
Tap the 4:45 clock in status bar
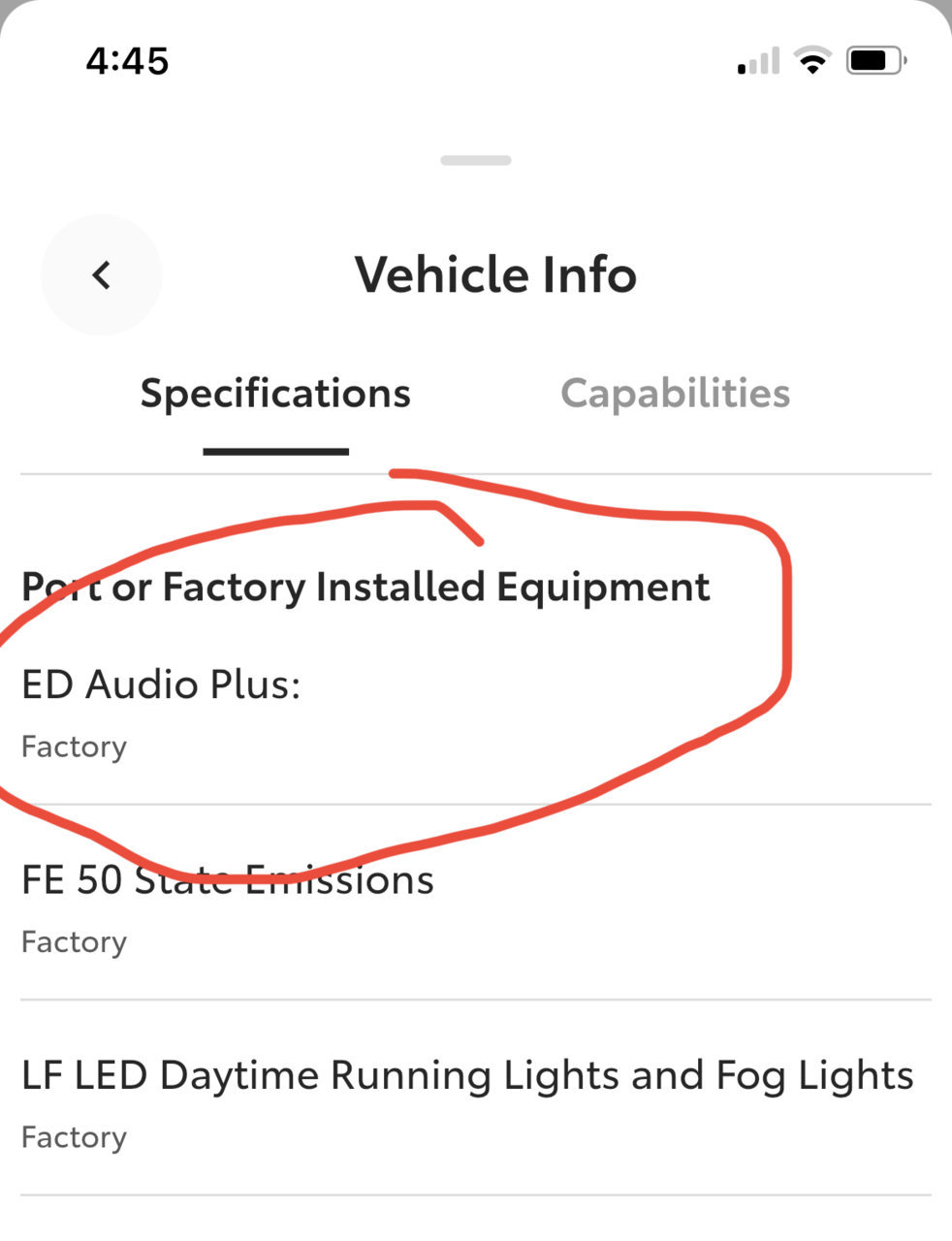[x=127, y=61]
